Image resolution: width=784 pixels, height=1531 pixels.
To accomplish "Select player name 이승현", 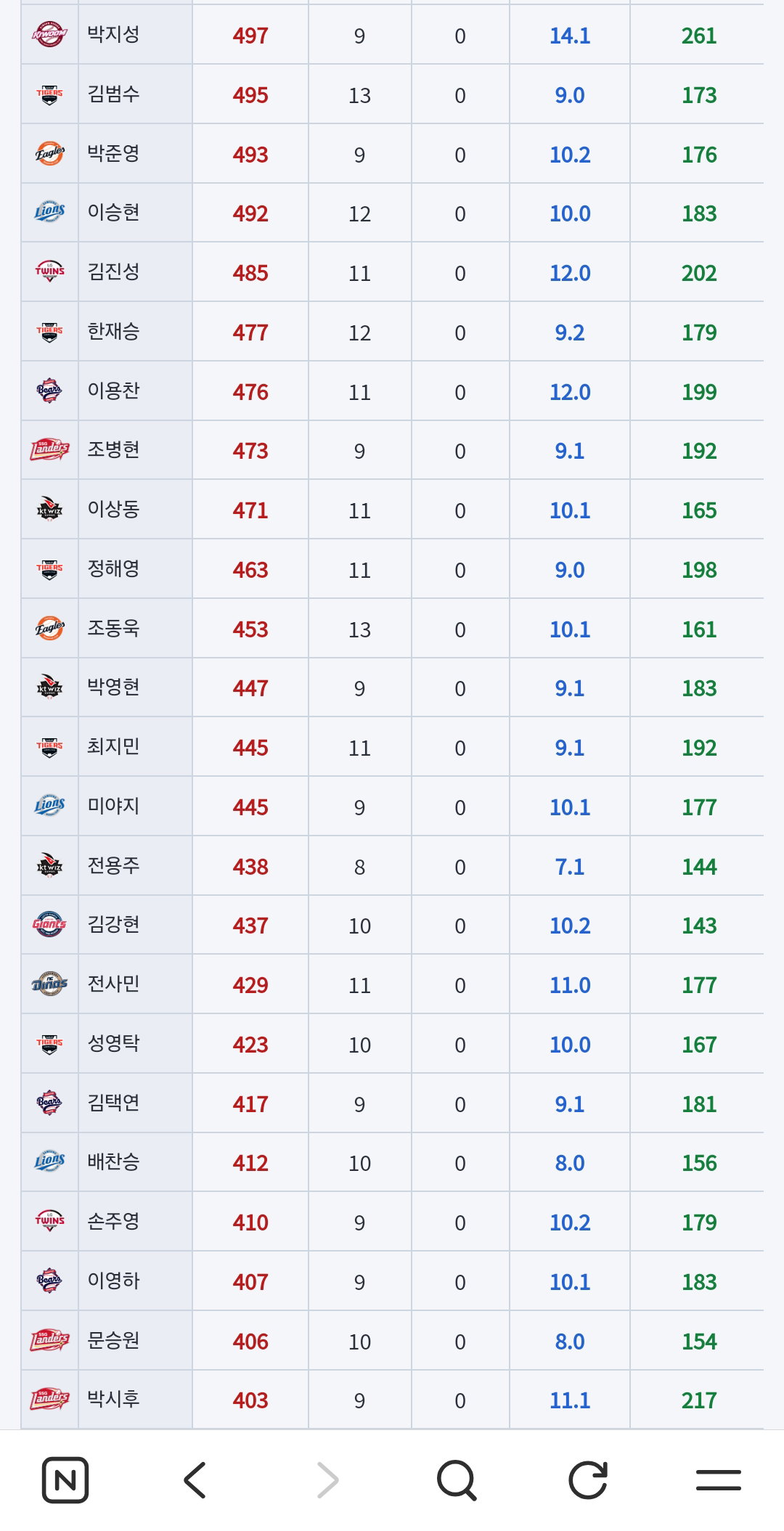I will pos(113,212).
